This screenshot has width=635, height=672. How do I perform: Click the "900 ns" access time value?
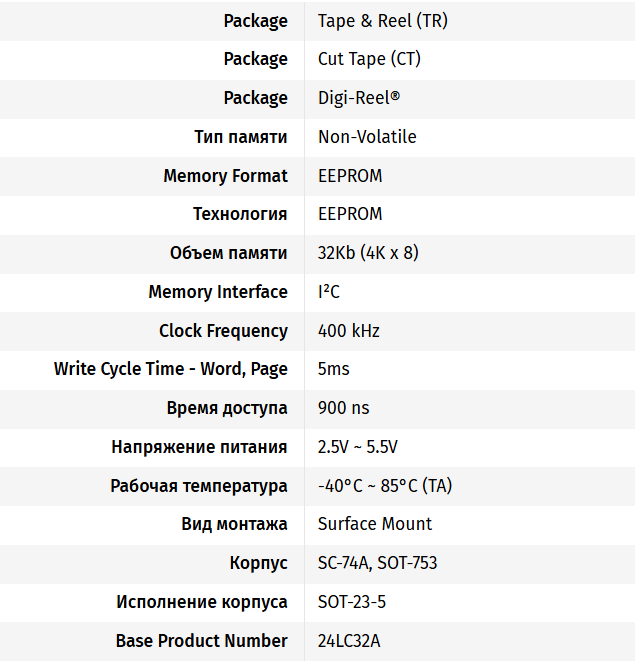point(344,408)
